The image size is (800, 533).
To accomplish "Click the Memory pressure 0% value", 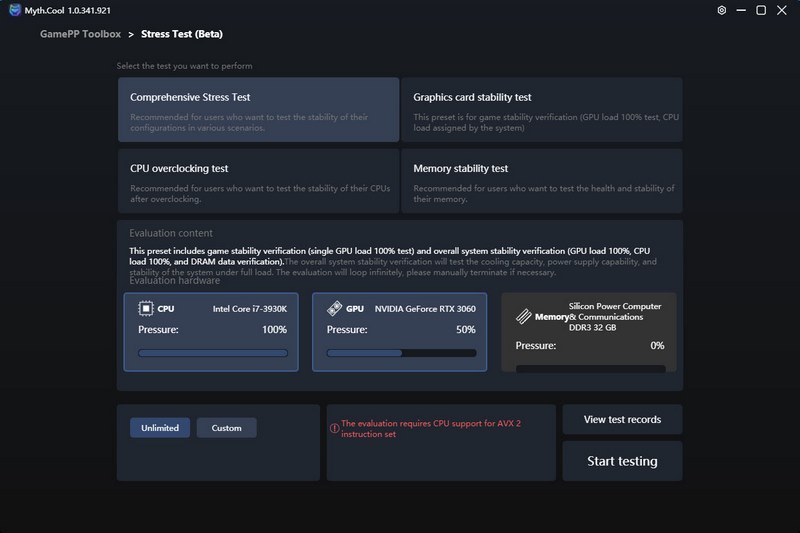I will [657, 345].
